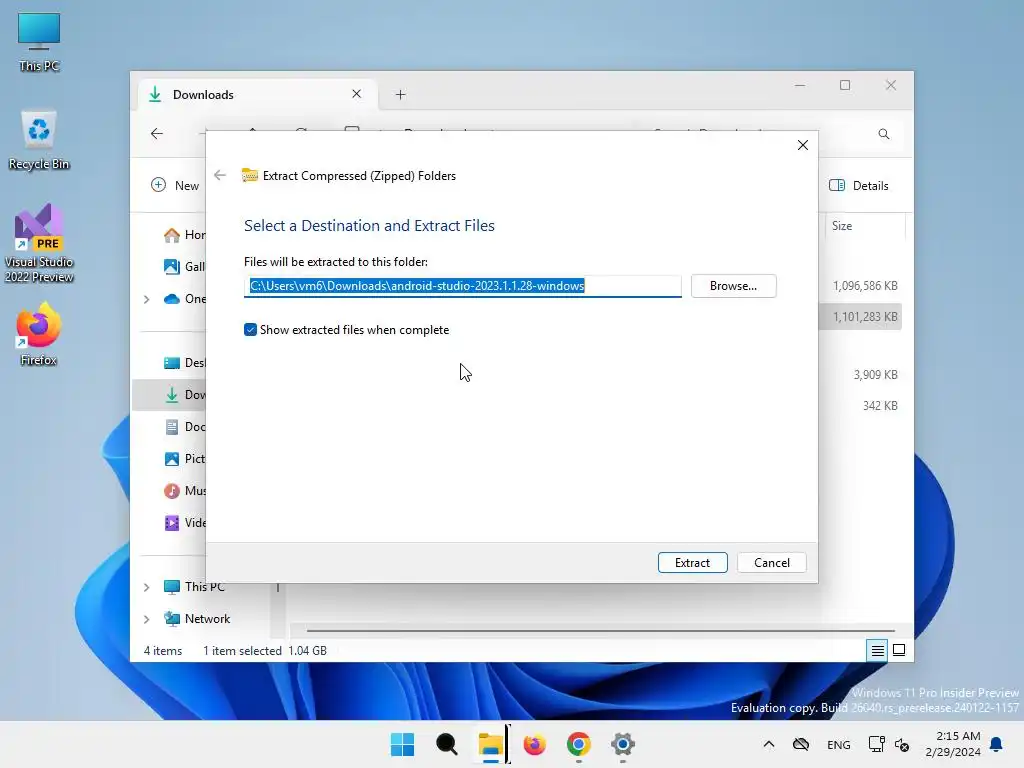Select the OneDrive cloud icon
The height and width of the screenshot is (768, 1024).
172,299
